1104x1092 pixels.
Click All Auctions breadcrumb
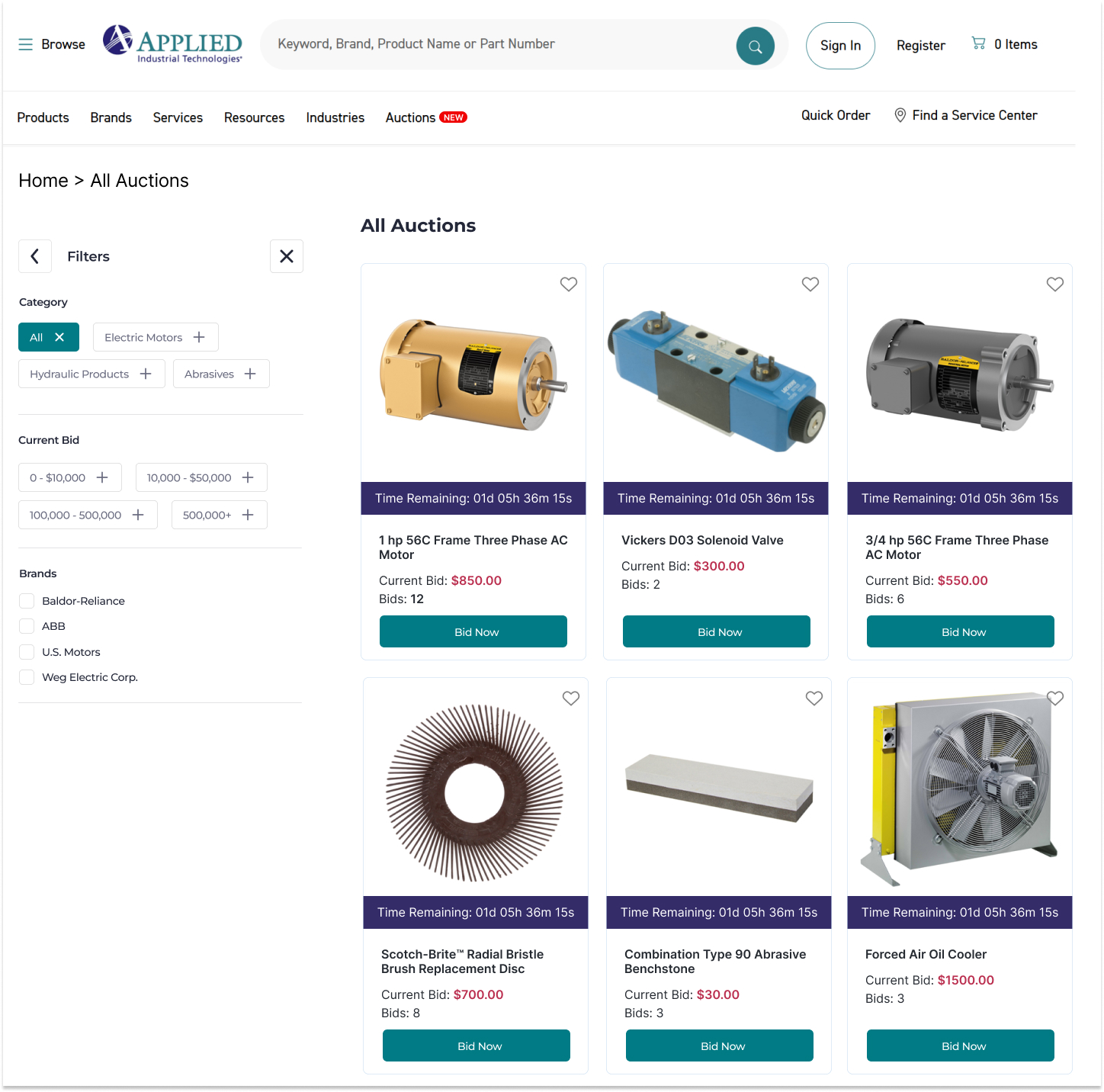tap(140, 181)
